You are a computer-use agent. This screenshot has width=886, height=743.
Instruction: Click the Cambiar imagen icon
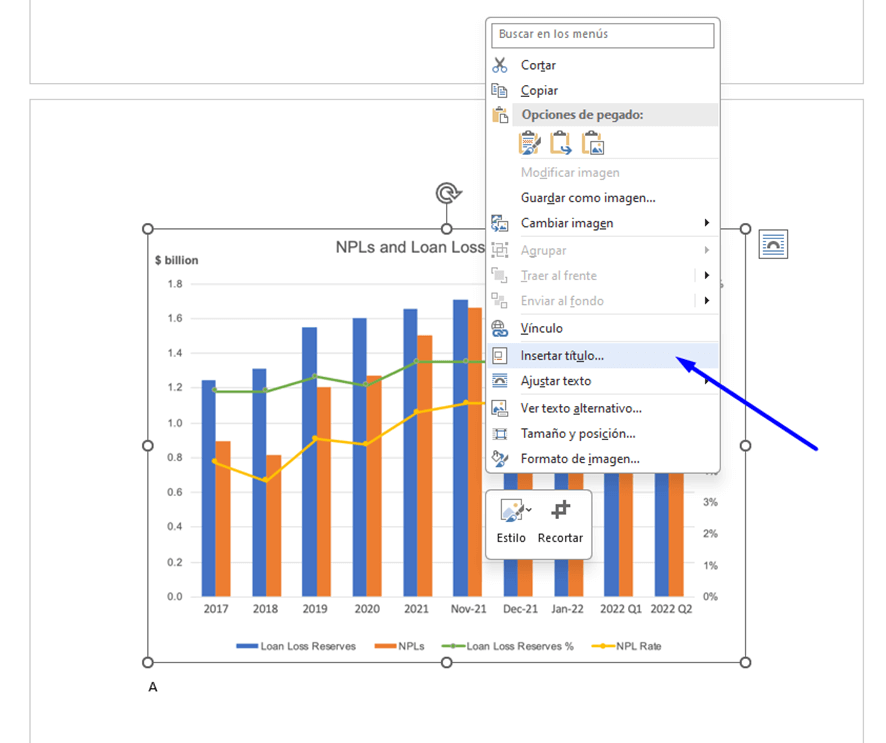[x=500, y=223]
